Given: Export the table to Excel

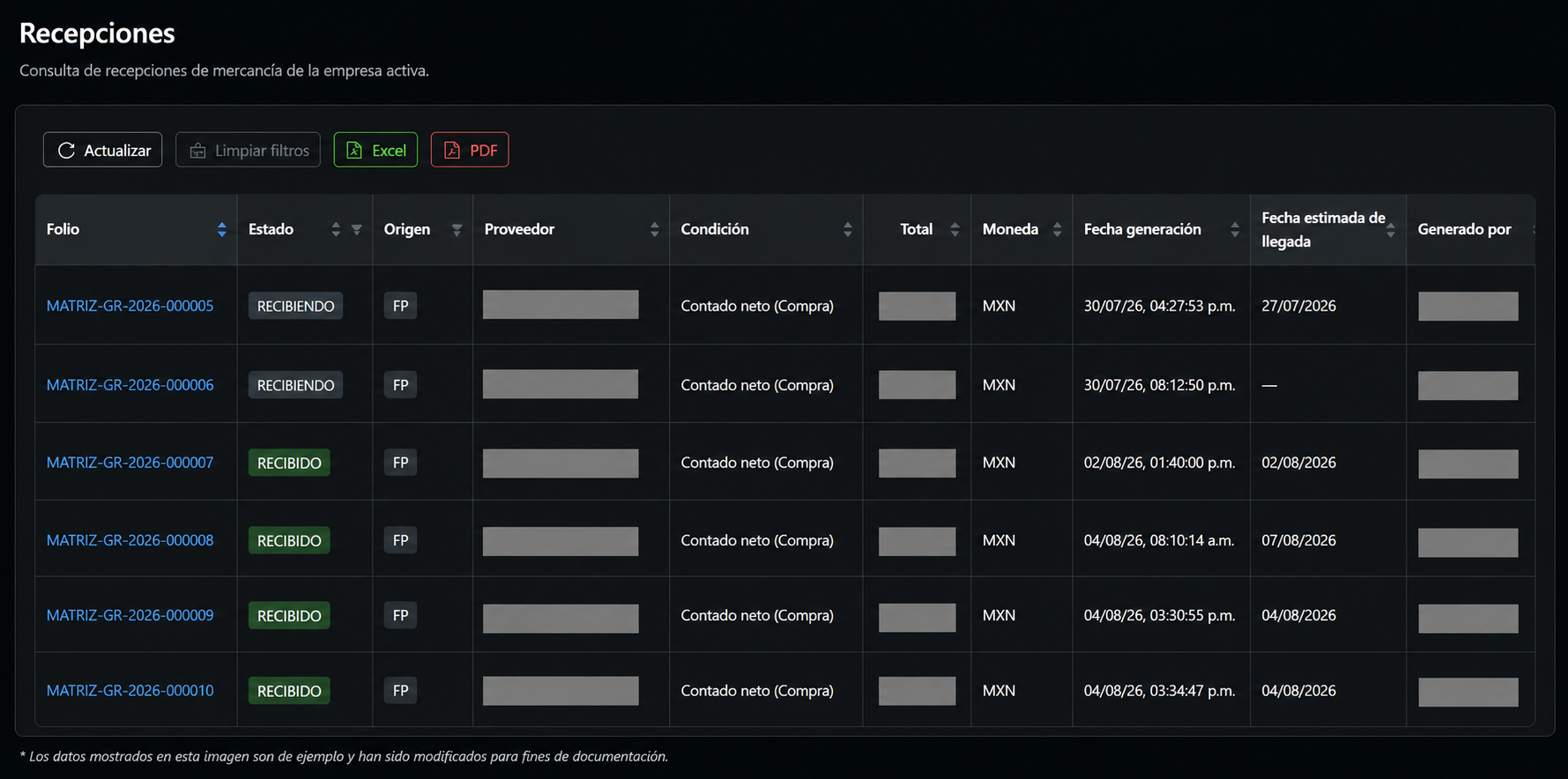Looking at the screenshot, I should [x=375, y=150].
